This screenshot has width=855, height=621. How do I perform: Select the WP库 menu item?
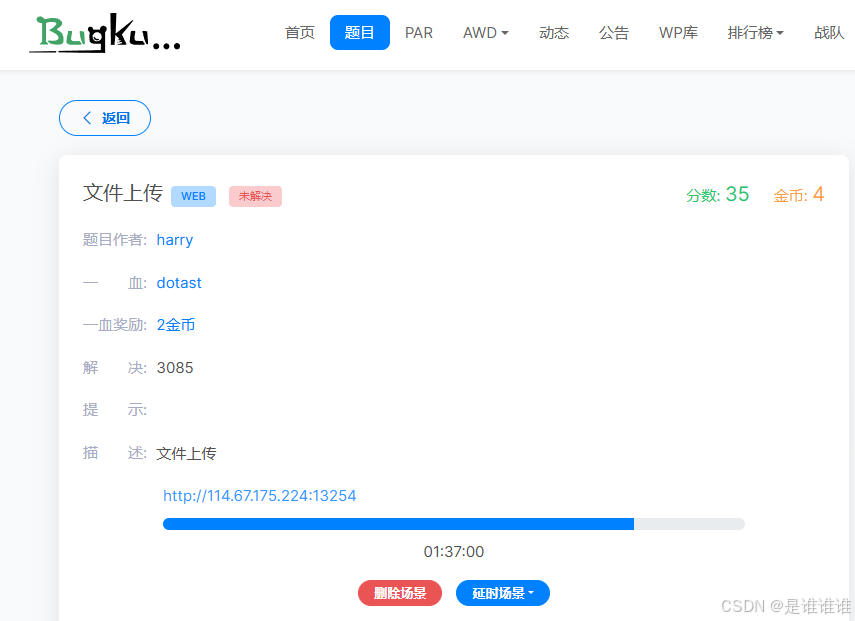(678, 32)
